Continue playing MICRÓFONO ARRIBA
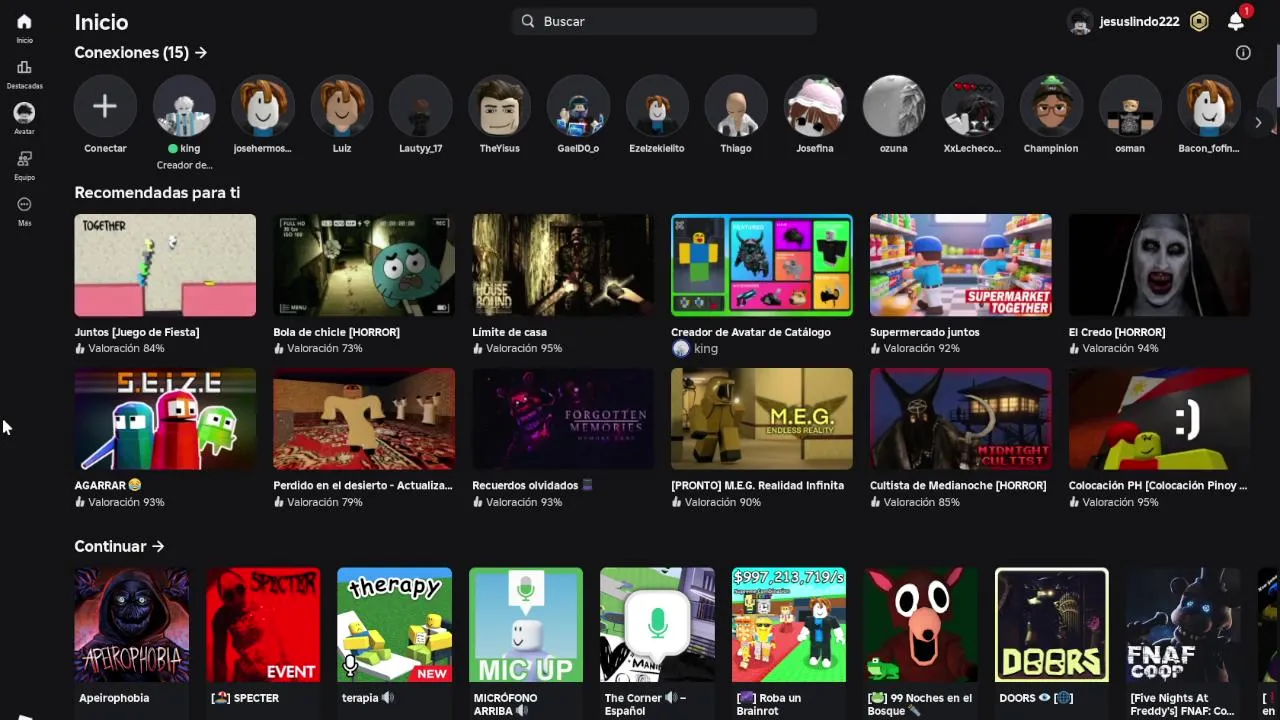 tap(526, 625)
